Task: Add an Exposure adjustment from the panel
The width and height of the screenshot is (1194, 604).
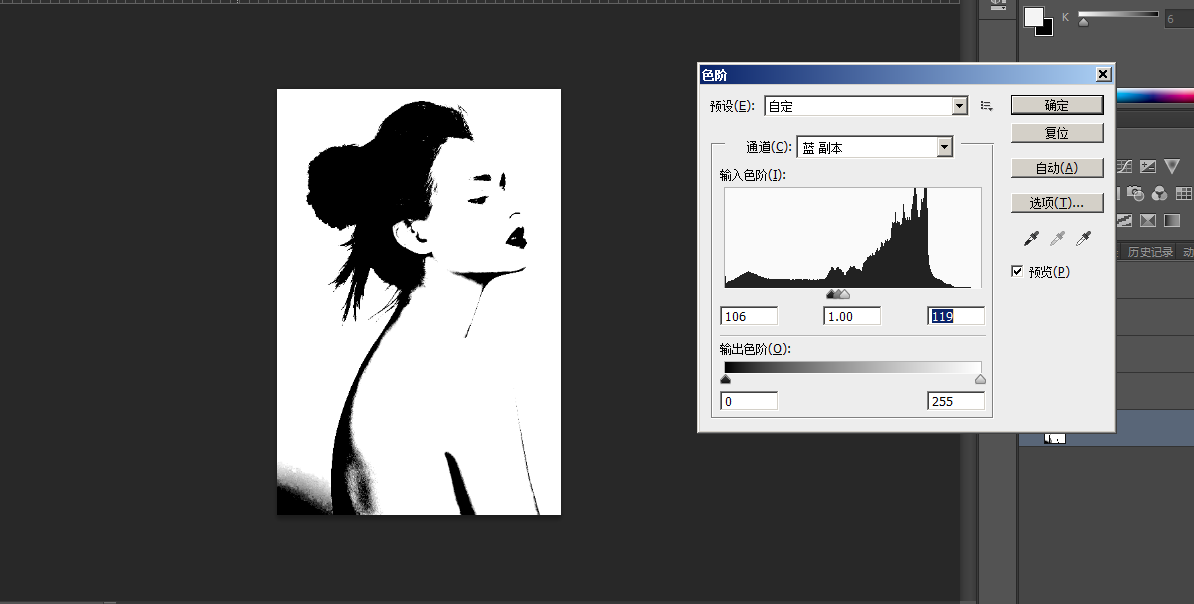Action: 1148,167
